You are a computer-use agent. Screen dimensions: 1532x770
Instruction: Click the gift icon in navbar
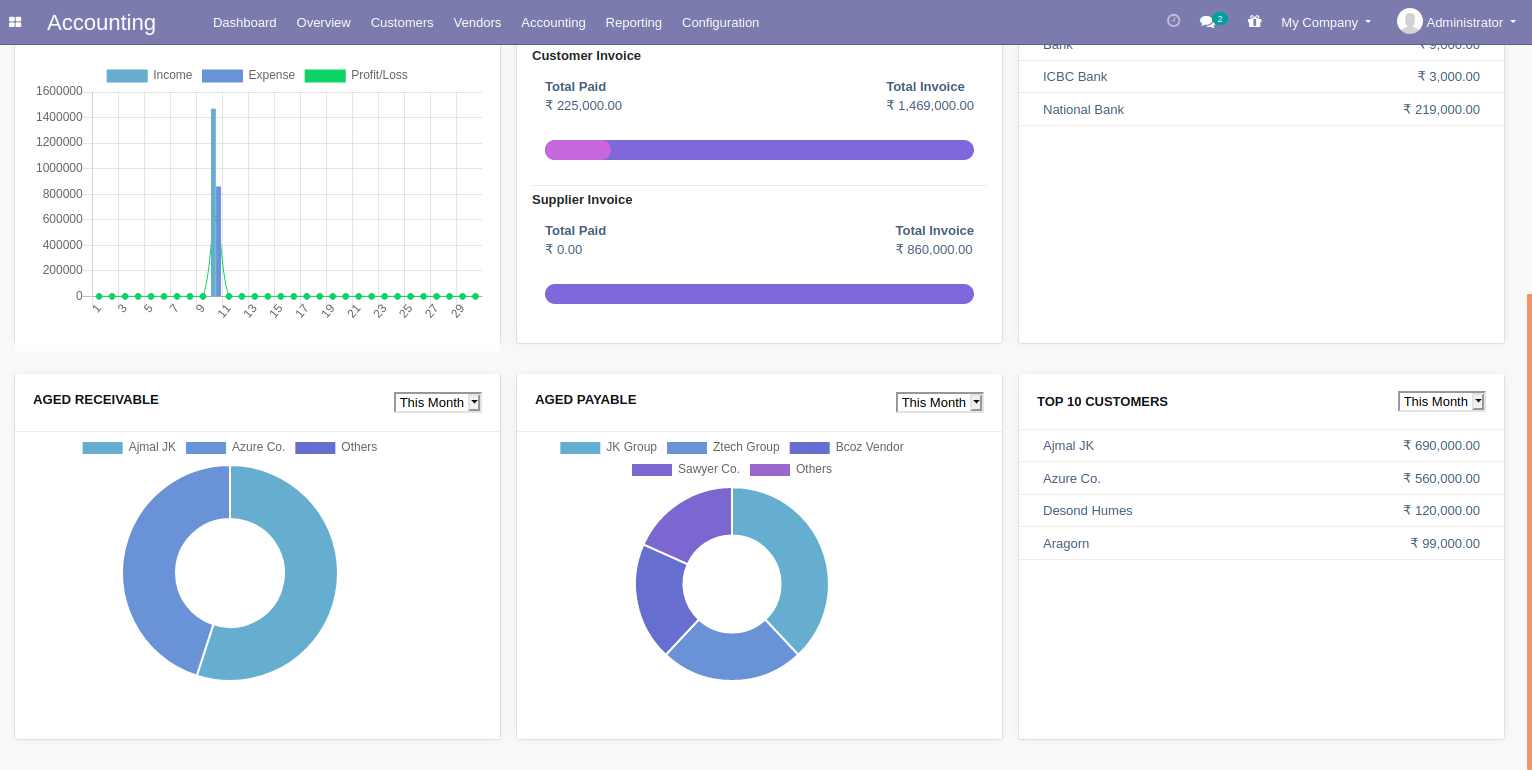click(x=1254, y=21)
